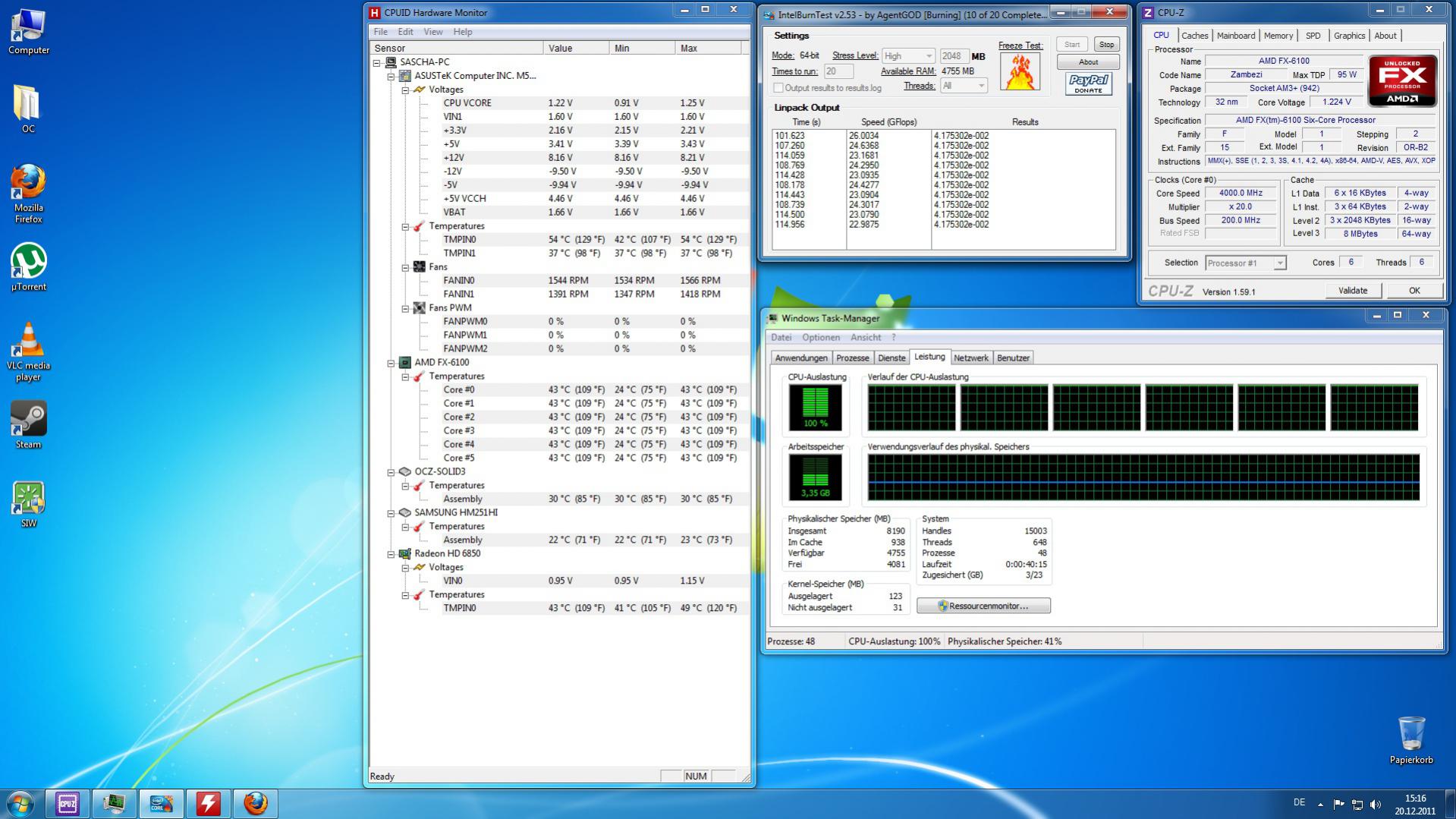This screenshot has width=1456, height=819.
Task: Switch to the Memory tab in CPU-Z
Action: [1278, 36]
